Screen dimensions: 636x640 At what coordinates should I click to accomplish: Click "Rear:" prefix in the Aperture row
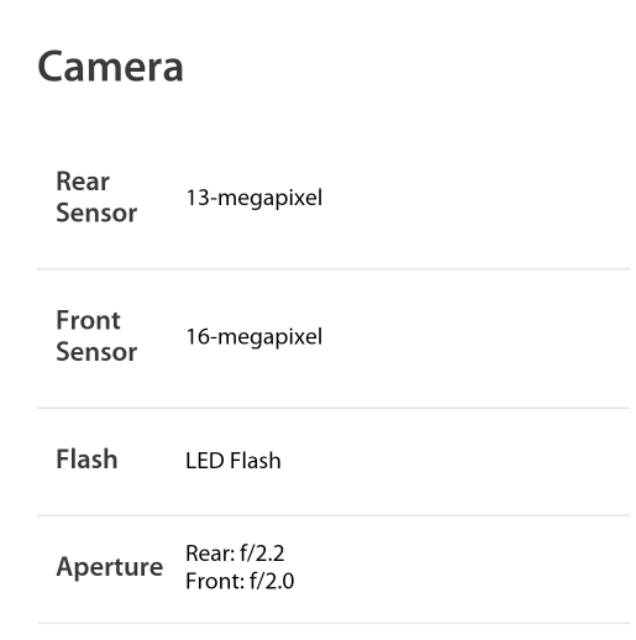click(207, 553)
